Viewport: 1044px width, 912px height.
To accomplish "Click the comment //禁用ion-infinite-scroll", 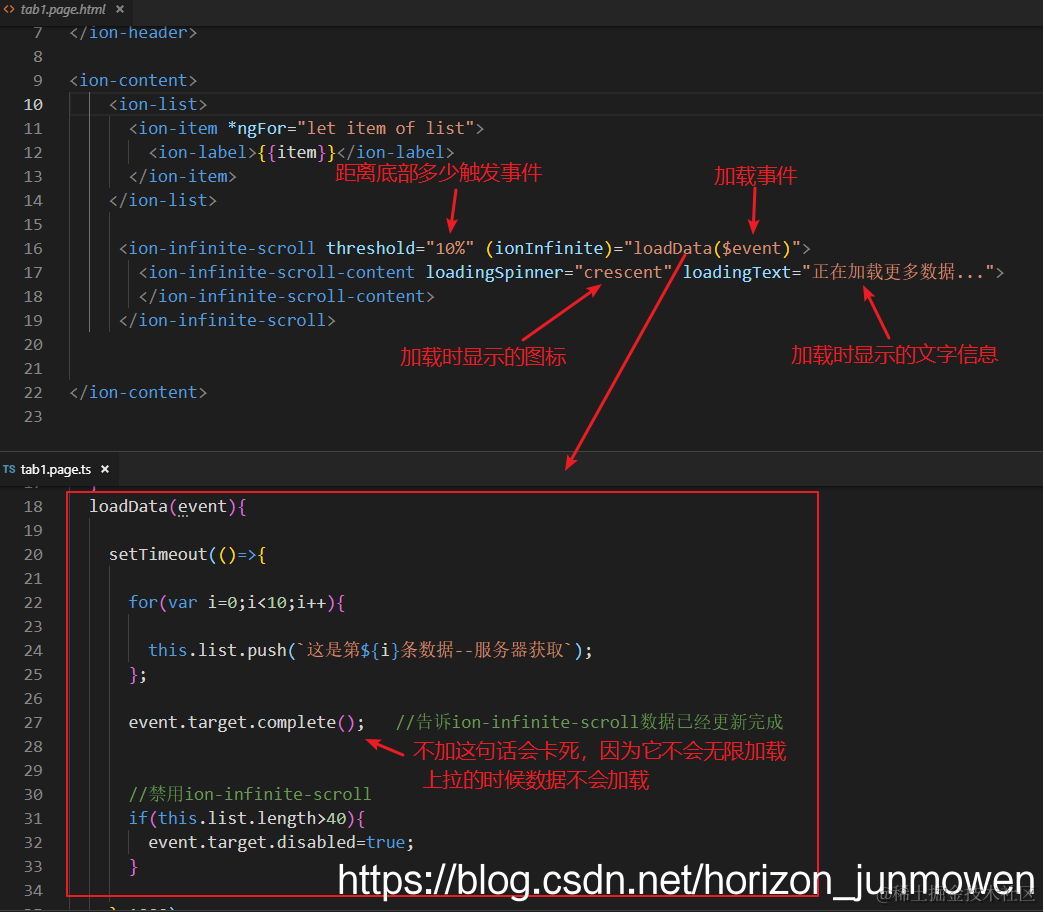I will pyautogui.click(x=250, y=794).
